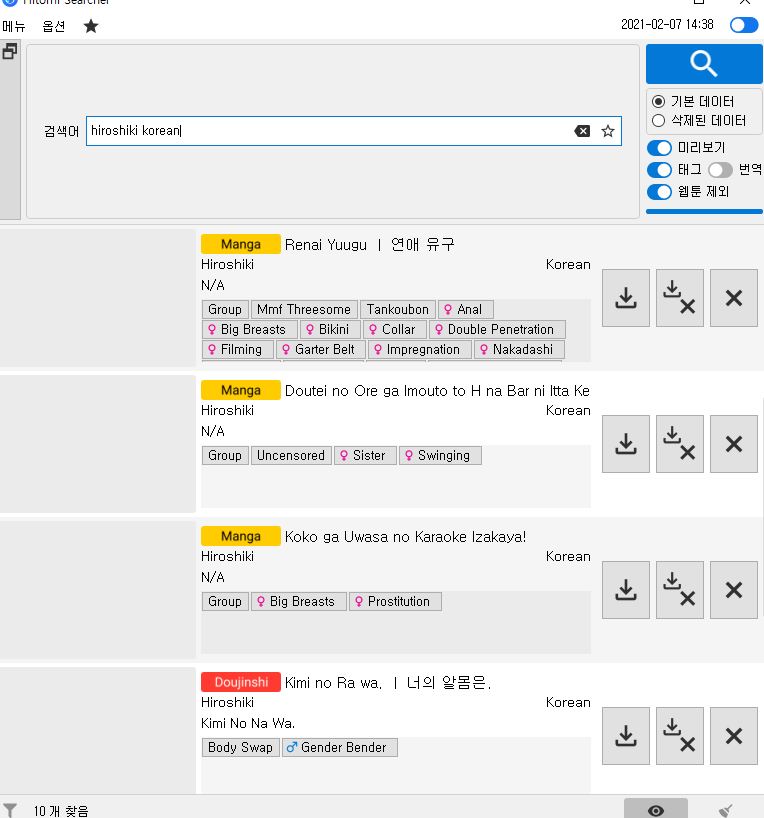Enable the 번역 translation switch
This screenshot has width=764, height=818.
pyautogui.click(x=720, y=170)
